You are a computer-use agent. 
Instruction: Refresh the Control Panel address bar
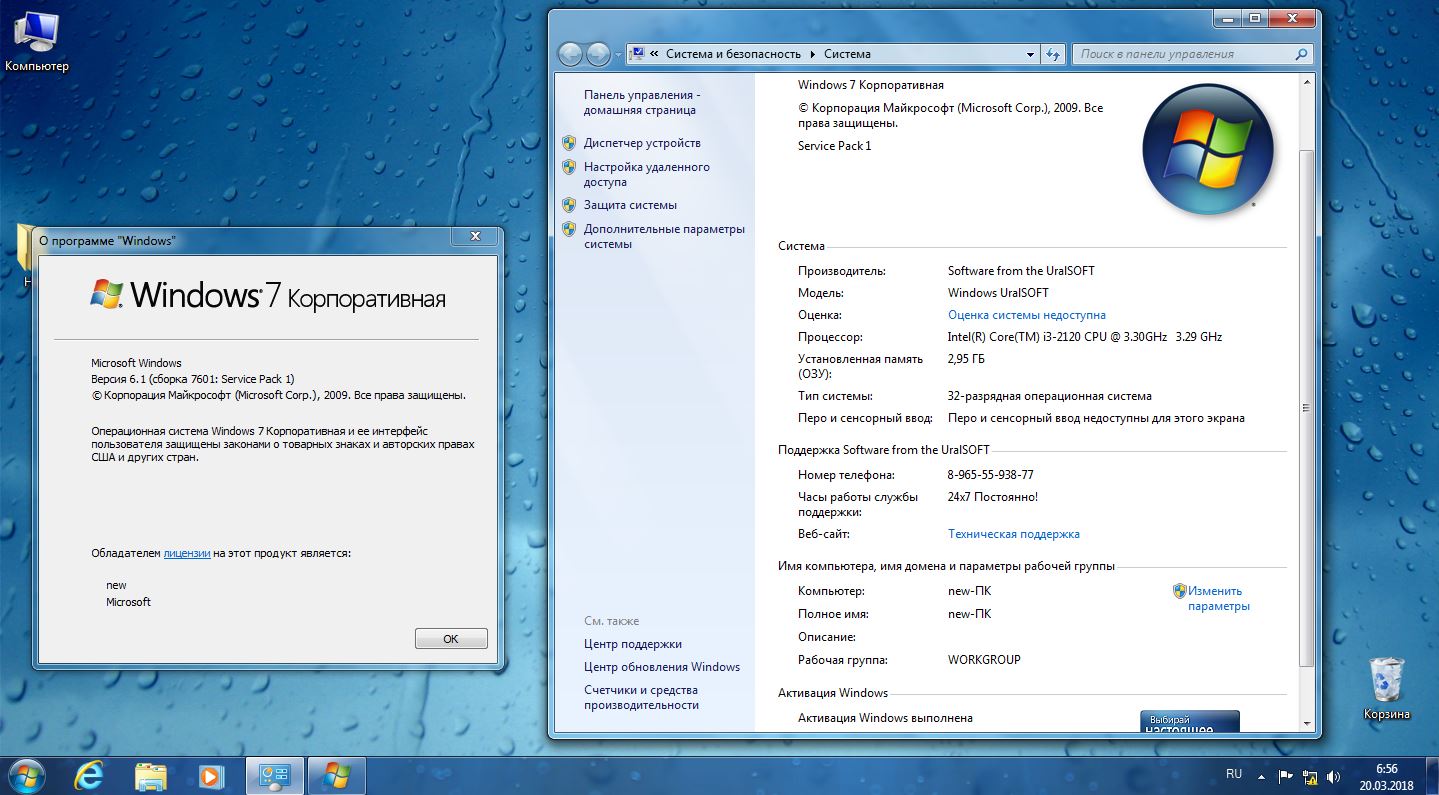[1053, 54]
